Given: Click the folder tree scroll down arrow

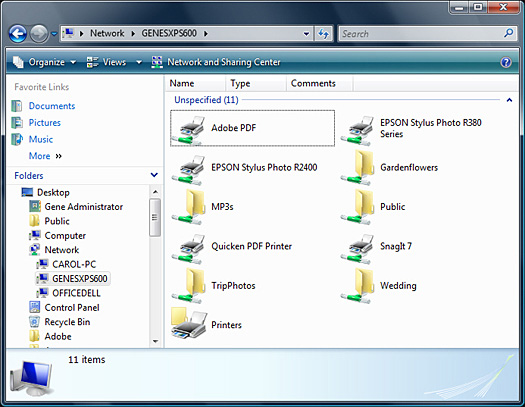Looking at the screenshot, I should [155, 341].
